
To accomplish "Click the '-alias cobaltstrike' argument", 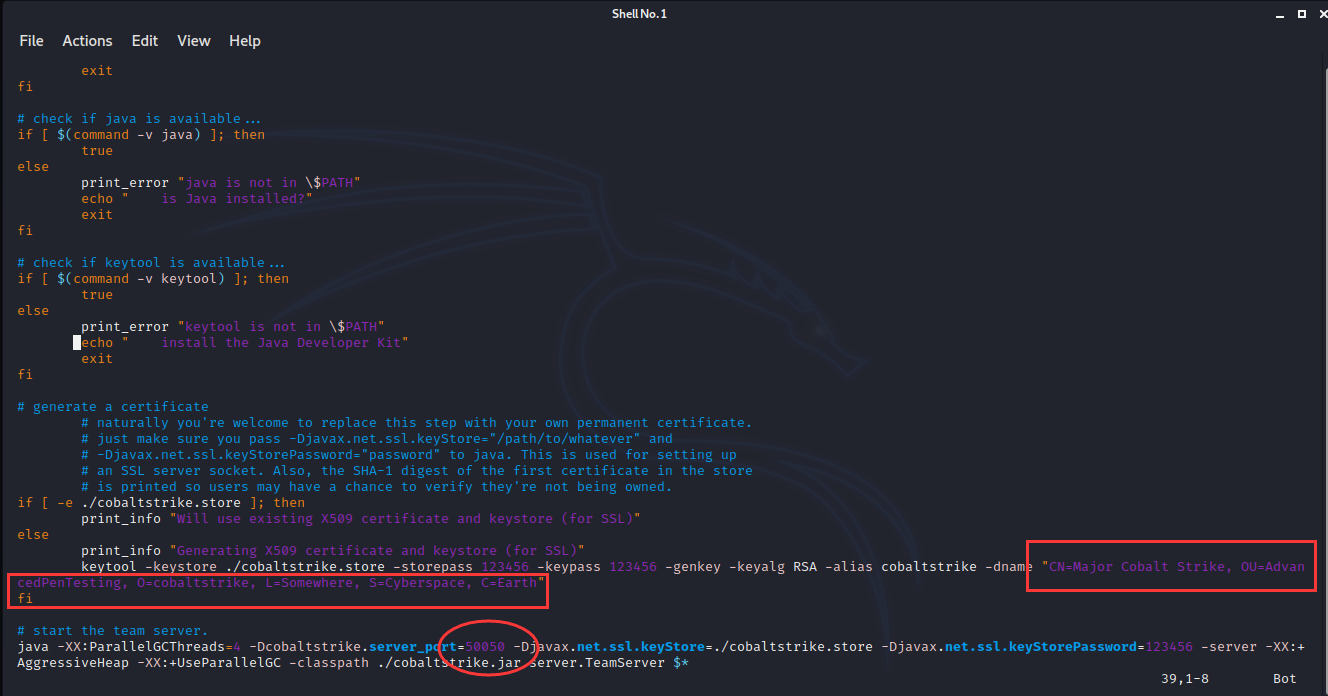I will pyautogui.click(x=901, y=567).
